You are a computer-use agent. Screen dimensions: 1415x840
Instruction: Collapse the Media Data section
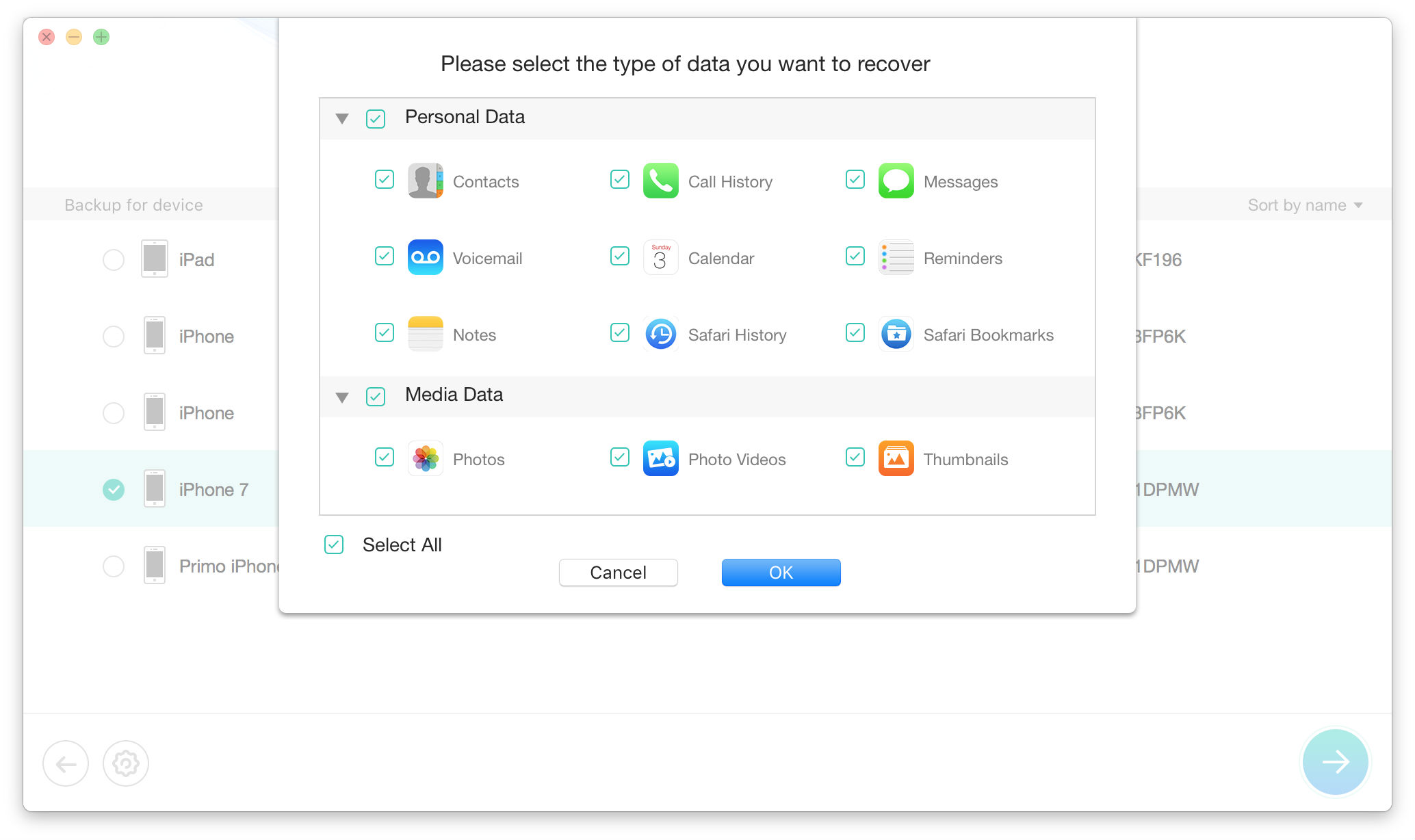coord(342,397)
